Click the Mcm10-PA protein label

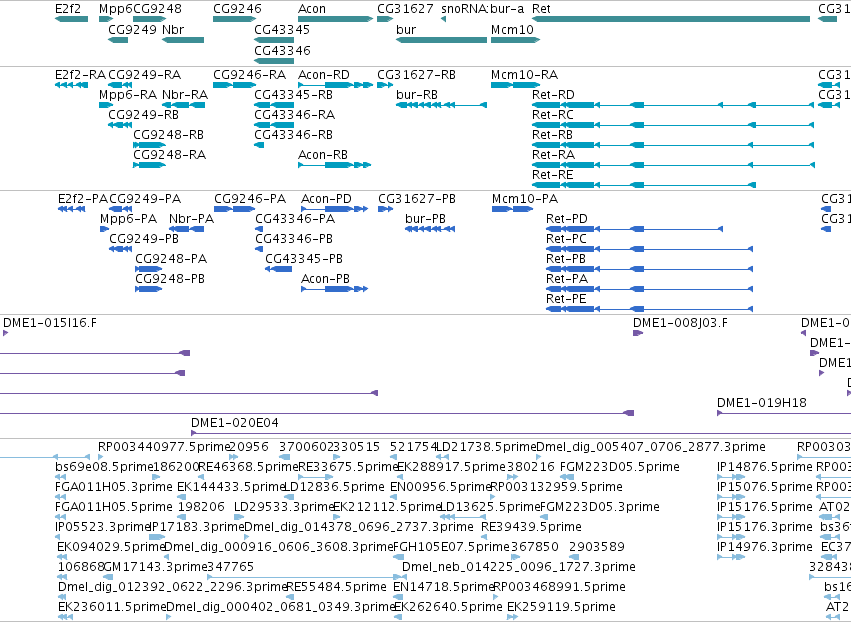(525, 199)
